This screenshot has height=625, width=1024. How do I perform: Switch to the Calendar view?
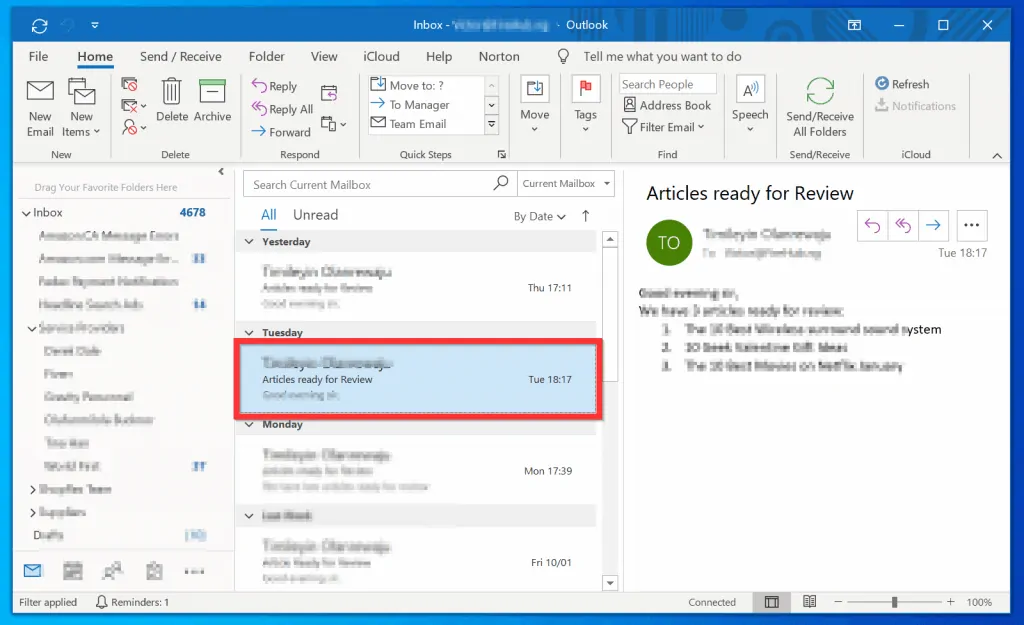[x=72, y=569]
